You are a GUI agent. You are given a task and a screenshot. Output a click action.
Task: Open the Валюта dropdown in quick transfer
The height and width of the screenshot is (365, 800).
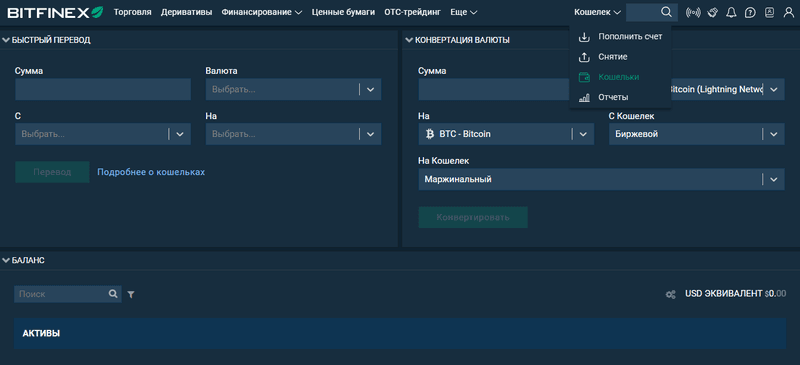[x=293, y=89]
